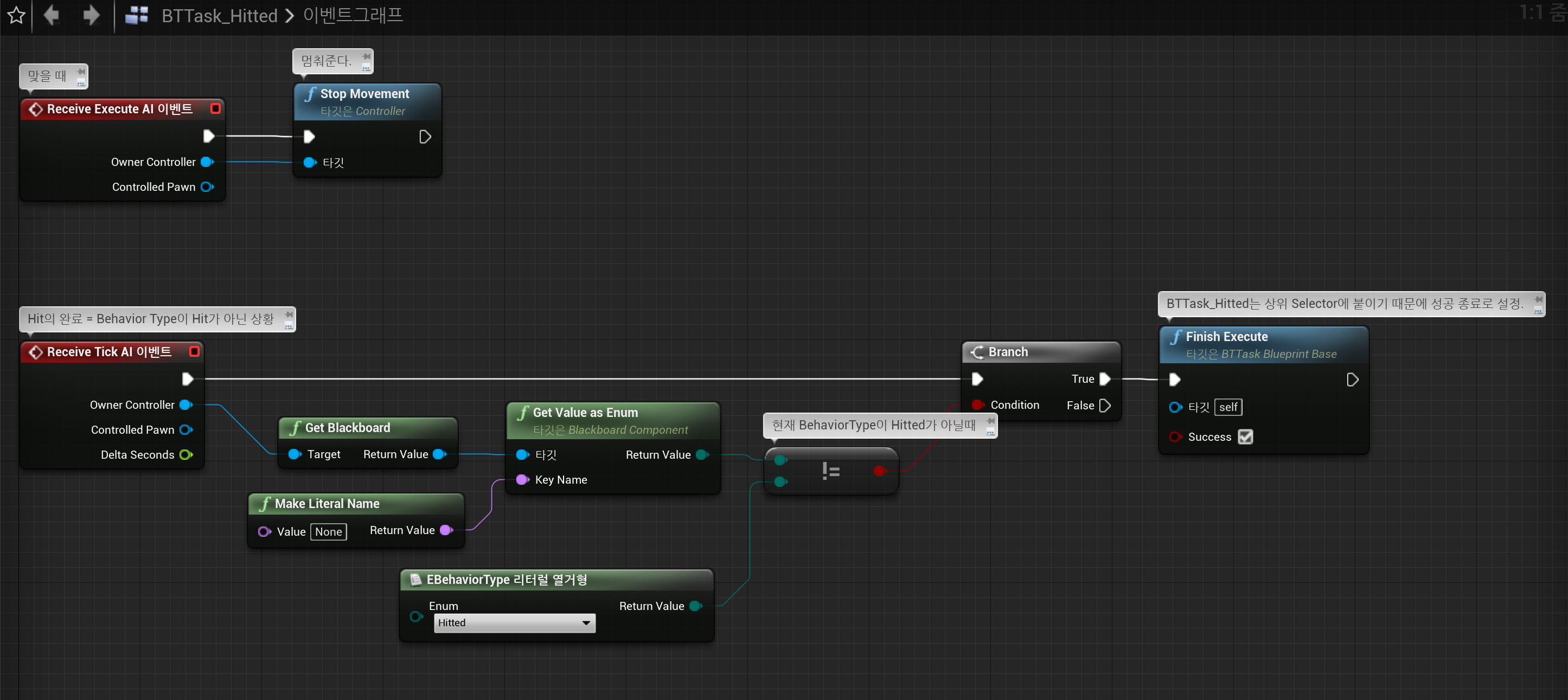Click the 이벤트그래프 breadcrumb

(x=353, y=16)
